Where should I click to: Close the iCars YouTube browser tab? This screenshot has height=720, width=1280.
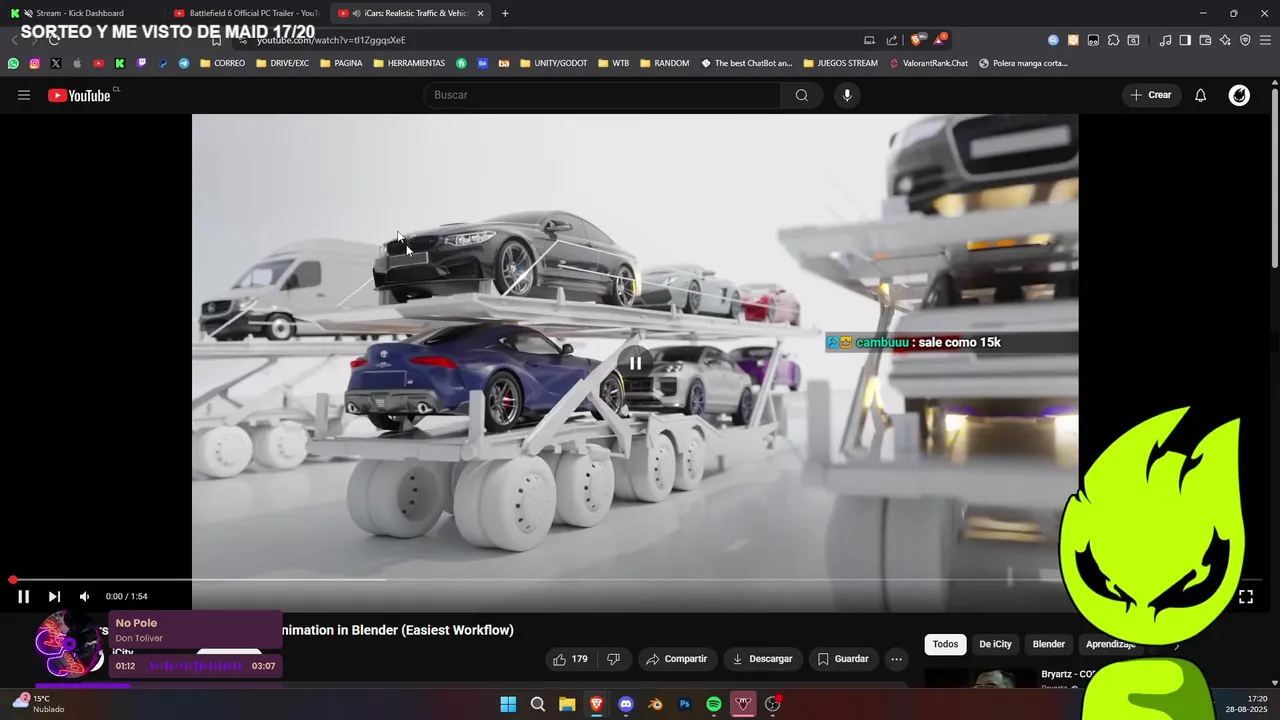(481, 13)
